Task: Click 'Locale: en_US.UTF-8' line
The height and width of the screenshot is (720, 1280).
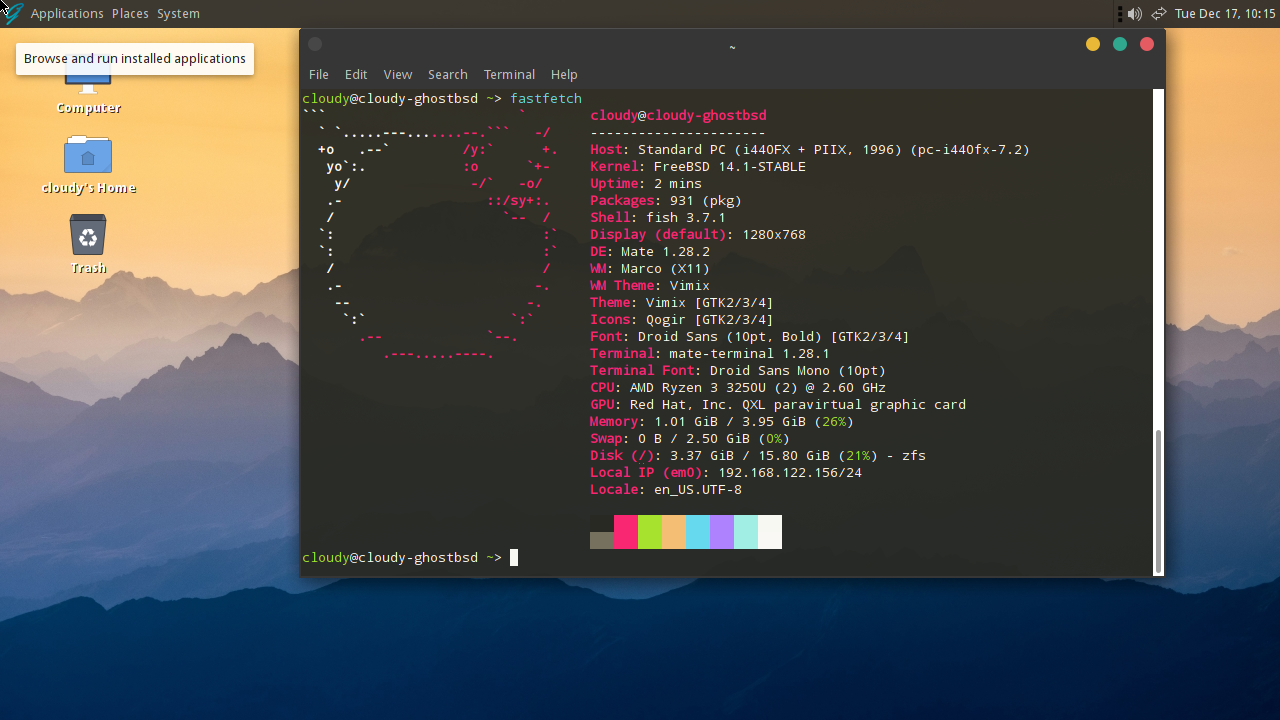Action: [666, 489]
